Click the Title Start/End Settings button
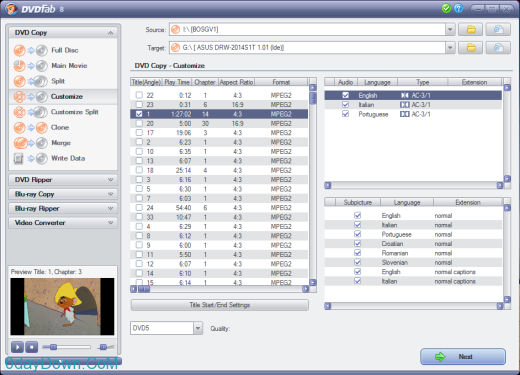The width and height of the screenshot is (520, 375). pos(220,305)
